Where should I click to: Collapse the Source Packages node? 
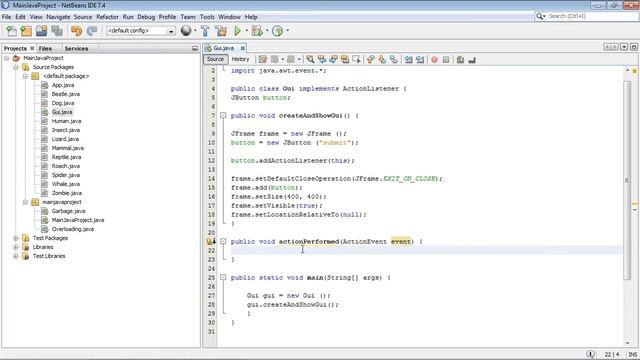pos(16,67)
